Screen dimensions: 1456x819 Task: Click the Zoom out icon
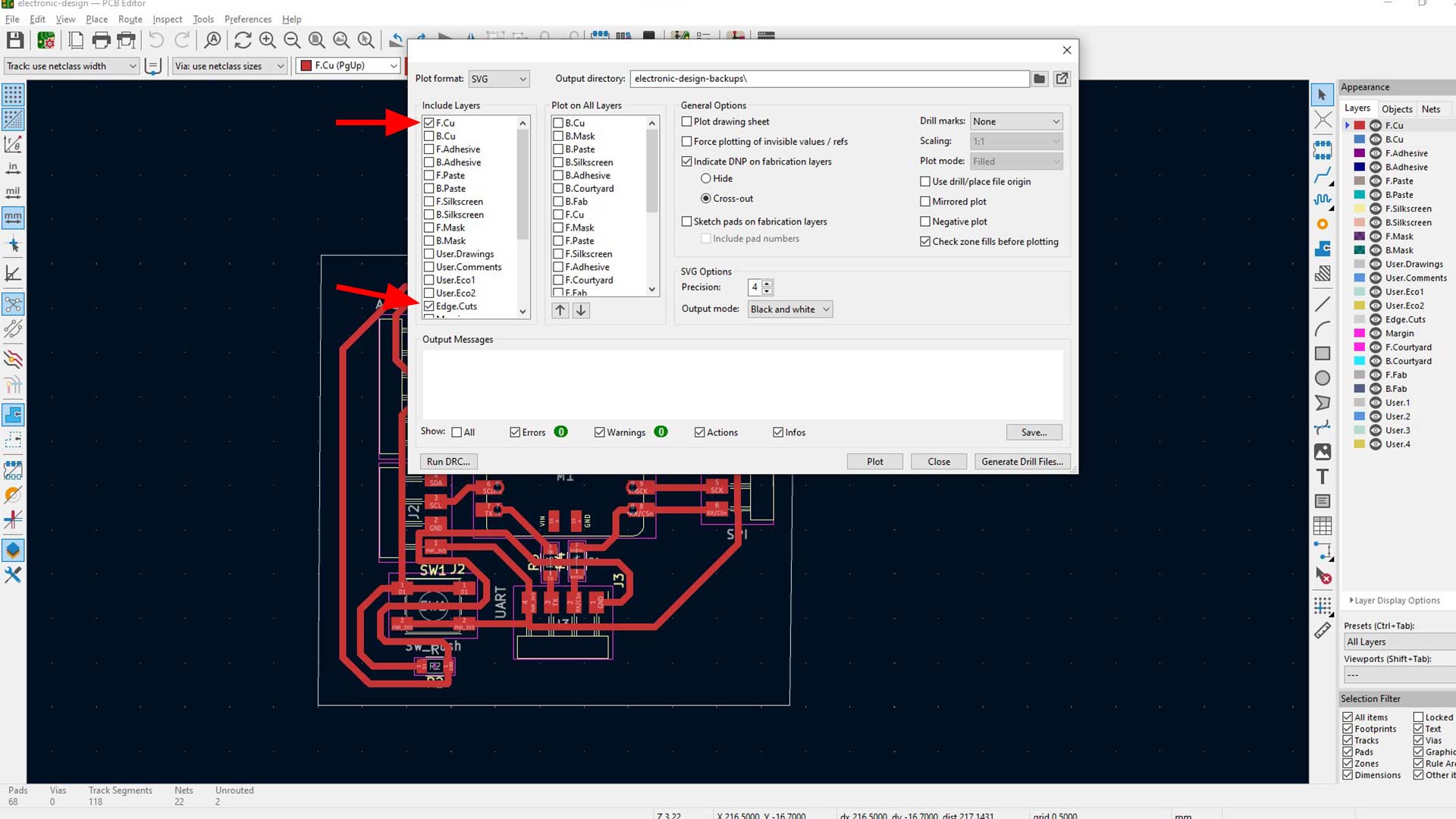292,40
